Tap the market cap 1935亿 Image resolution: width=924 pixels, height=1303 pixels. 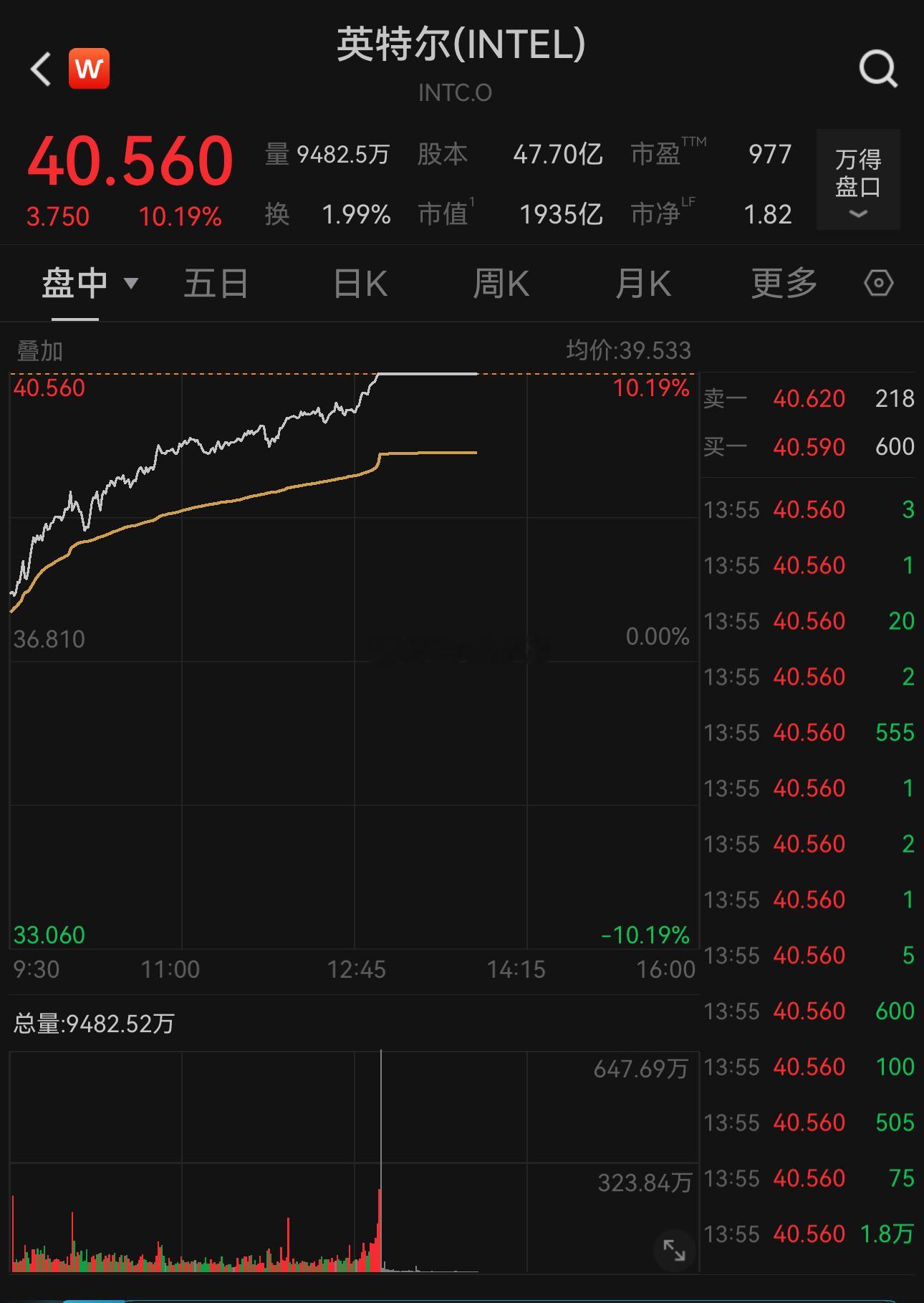coord(561,214)
